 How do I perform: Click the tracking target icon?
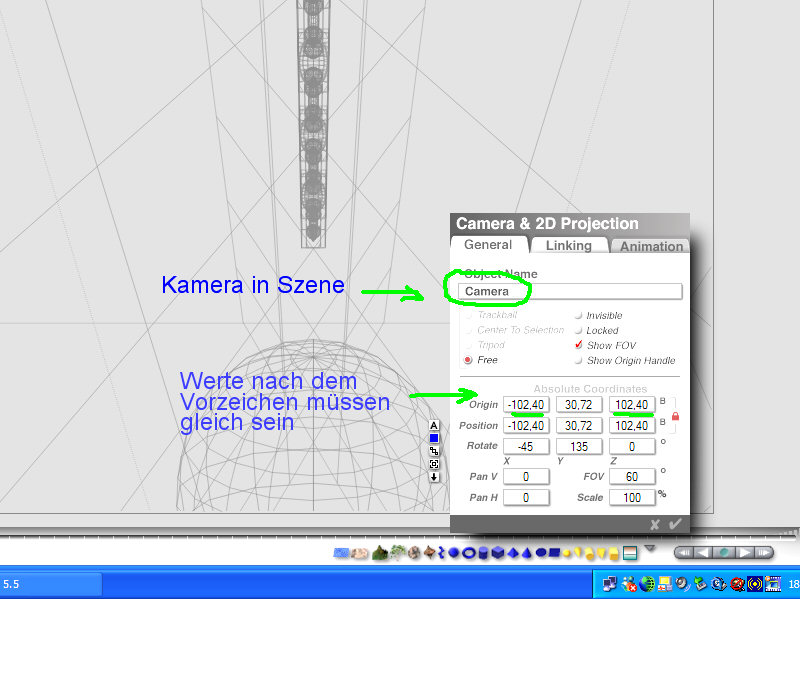[434, 464]
